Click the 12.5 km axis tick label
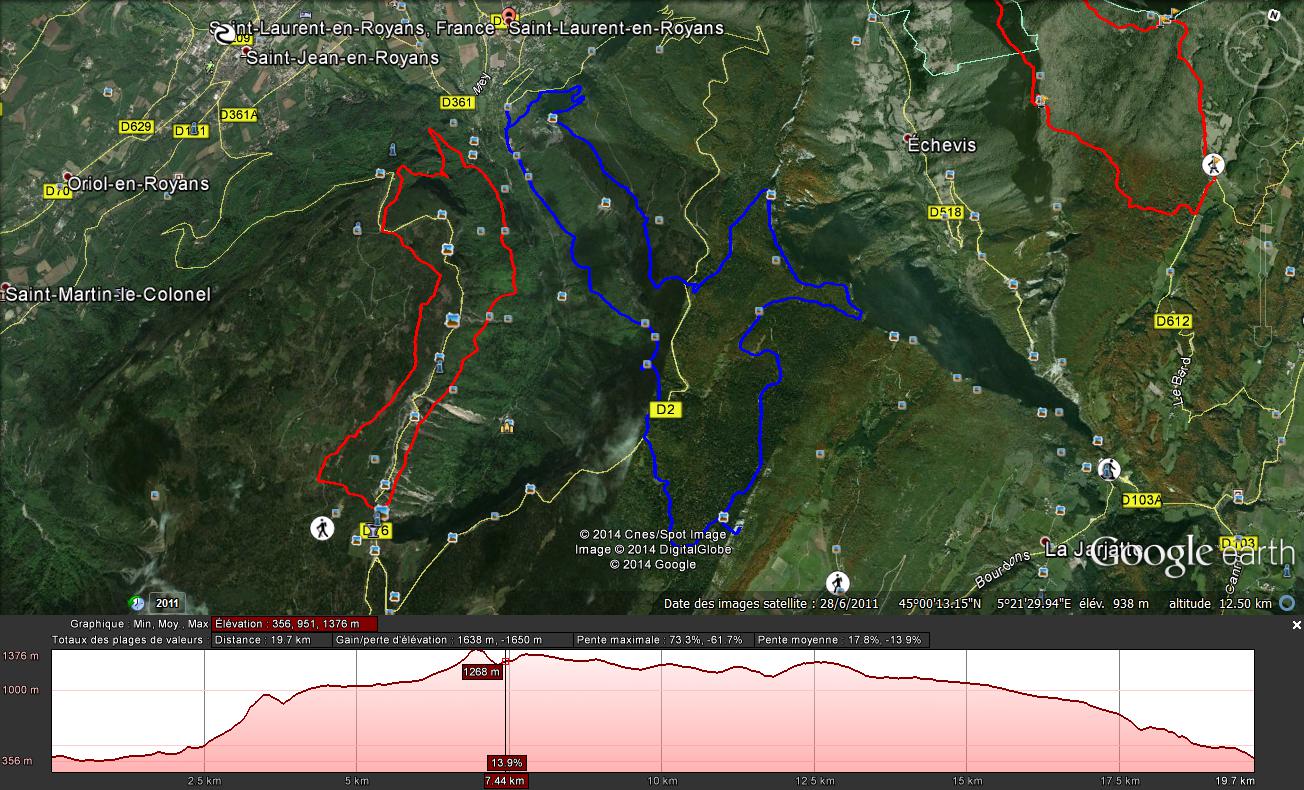This screenshot has width=1304, height=790. pyautogui.click(x=816, y=780)
